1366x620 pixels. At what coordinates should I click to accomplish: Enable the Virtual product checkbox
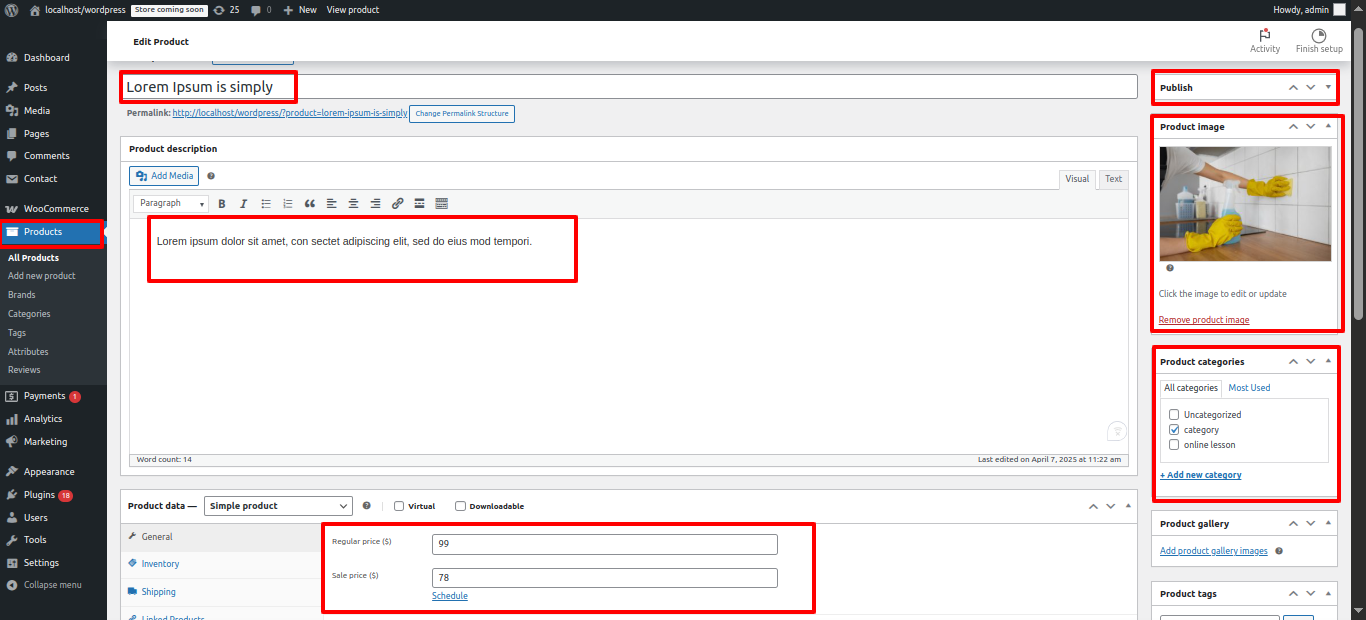tap(399, 506)
